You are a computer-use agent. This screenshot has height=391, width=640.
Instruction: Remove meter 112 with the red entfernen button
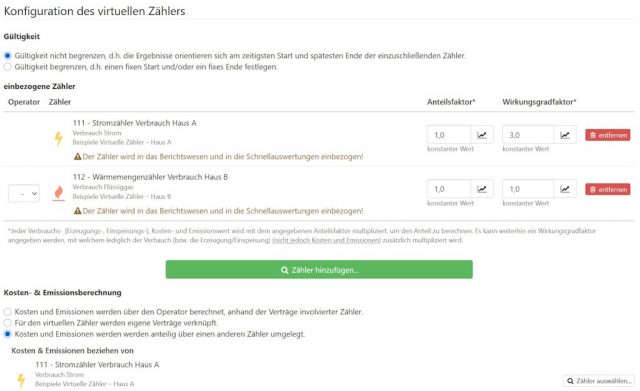[x=607, y=189]
